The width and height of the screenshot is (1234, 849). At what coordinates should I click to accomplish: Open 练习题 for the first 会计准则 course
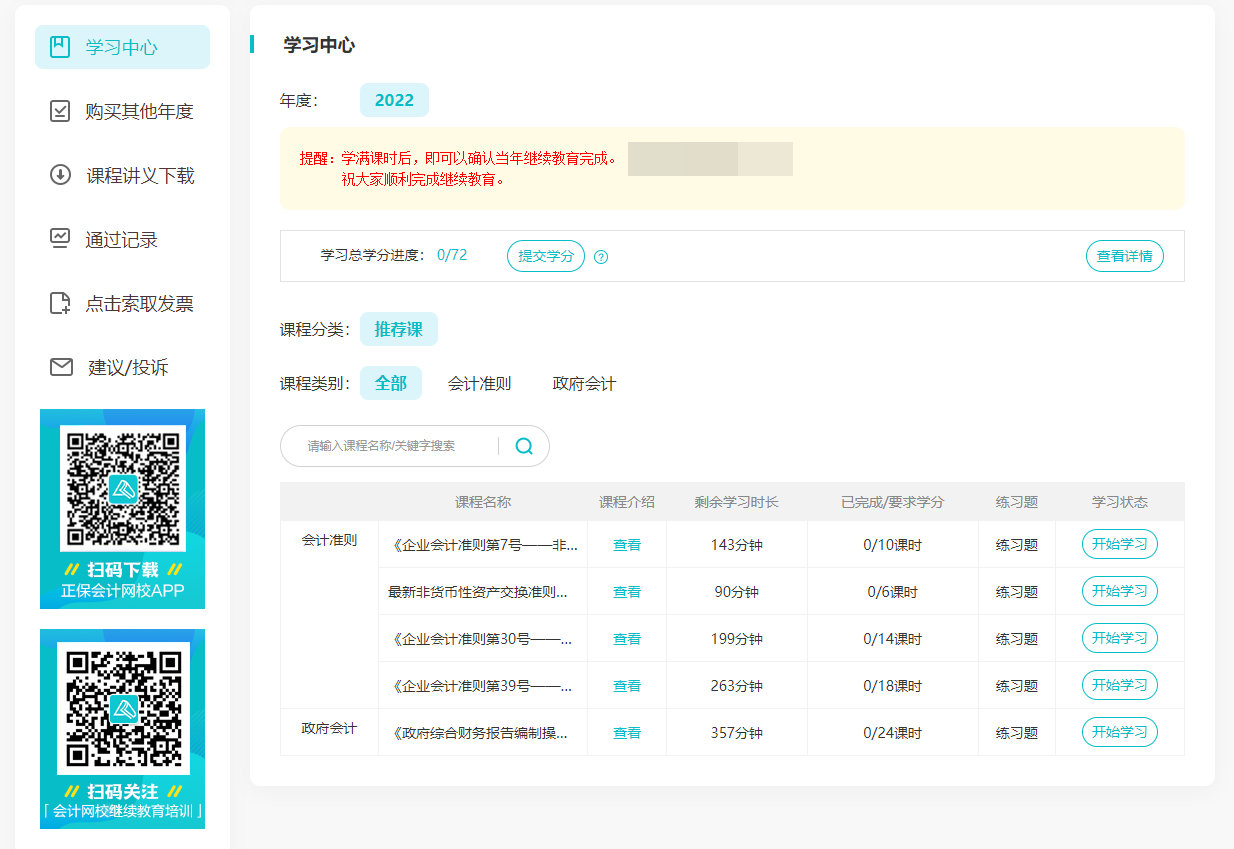click(1017, 544)
